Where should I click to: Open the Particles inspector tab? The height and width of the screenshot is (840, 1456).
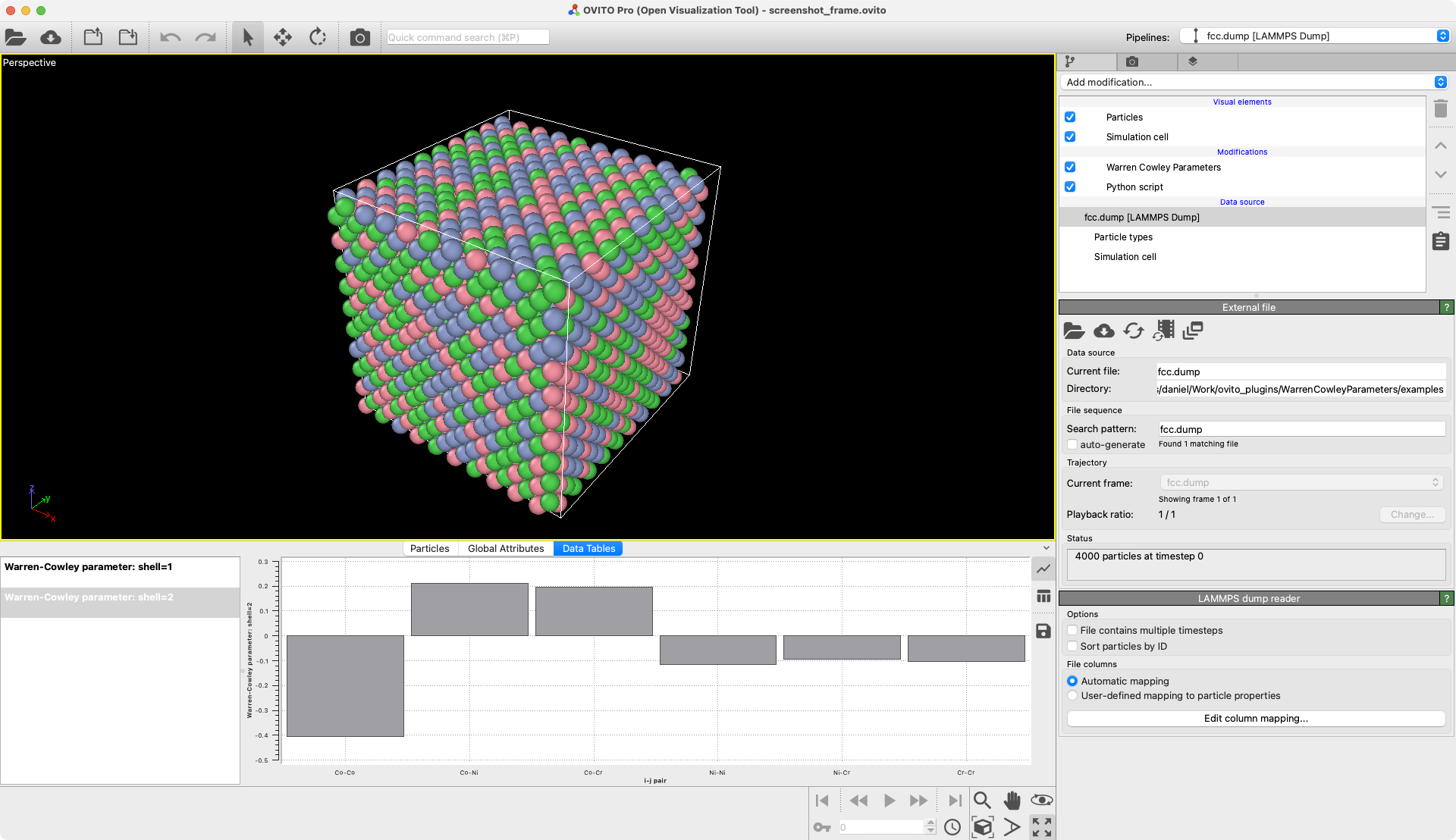pos(429,548)
